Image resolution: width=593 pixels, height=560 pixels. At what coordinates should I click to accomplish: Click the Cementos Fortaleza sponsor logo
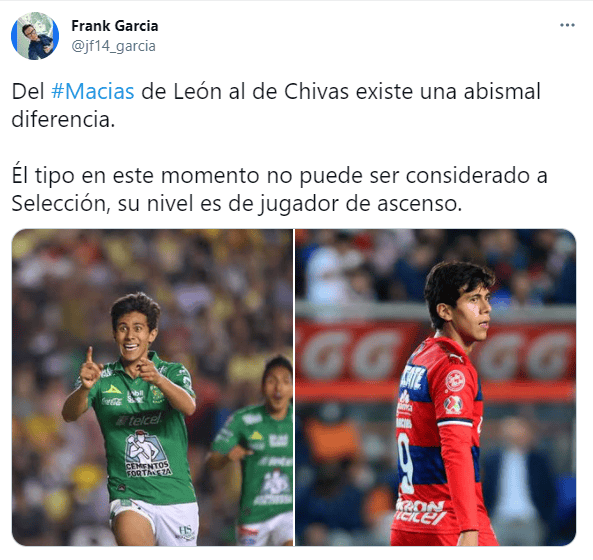coord(147,455)
